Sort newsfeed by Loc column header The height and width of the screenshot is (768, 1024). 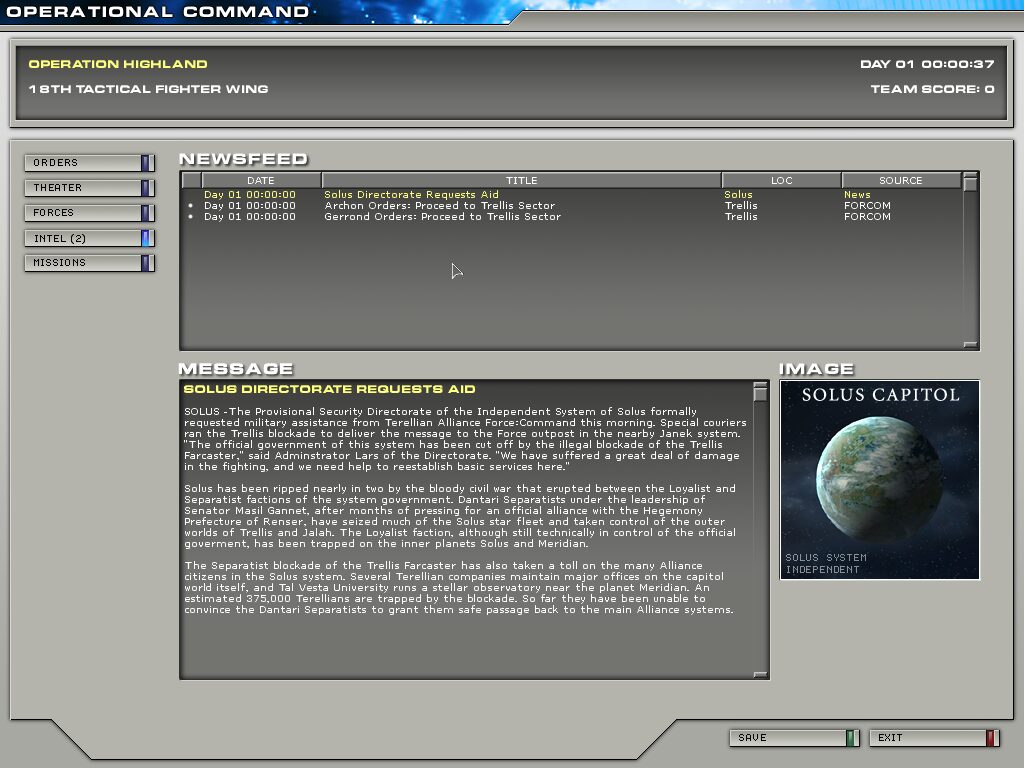[781, 180]
